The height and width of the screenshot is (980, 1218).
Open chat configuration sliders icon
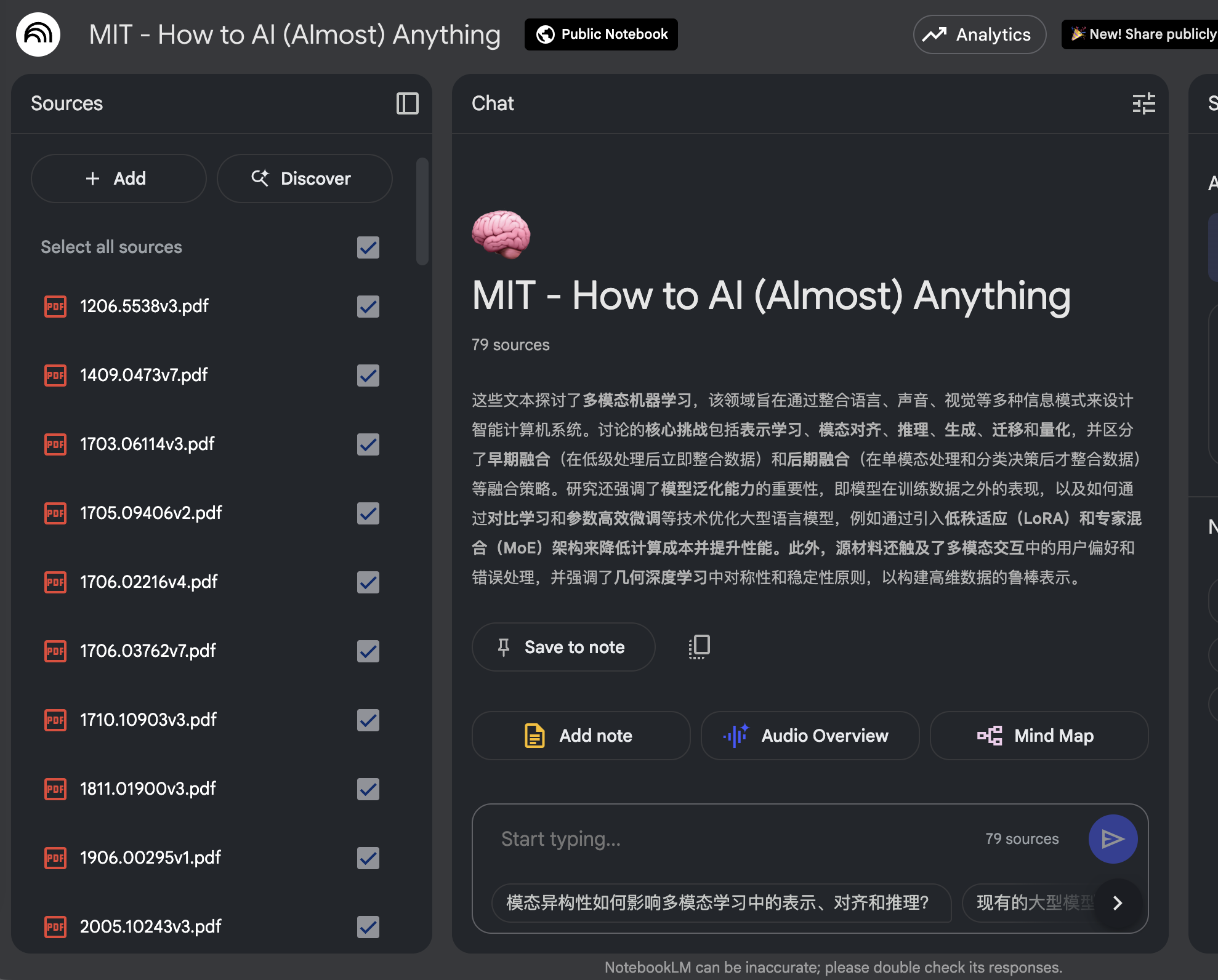coord(1143,103)
